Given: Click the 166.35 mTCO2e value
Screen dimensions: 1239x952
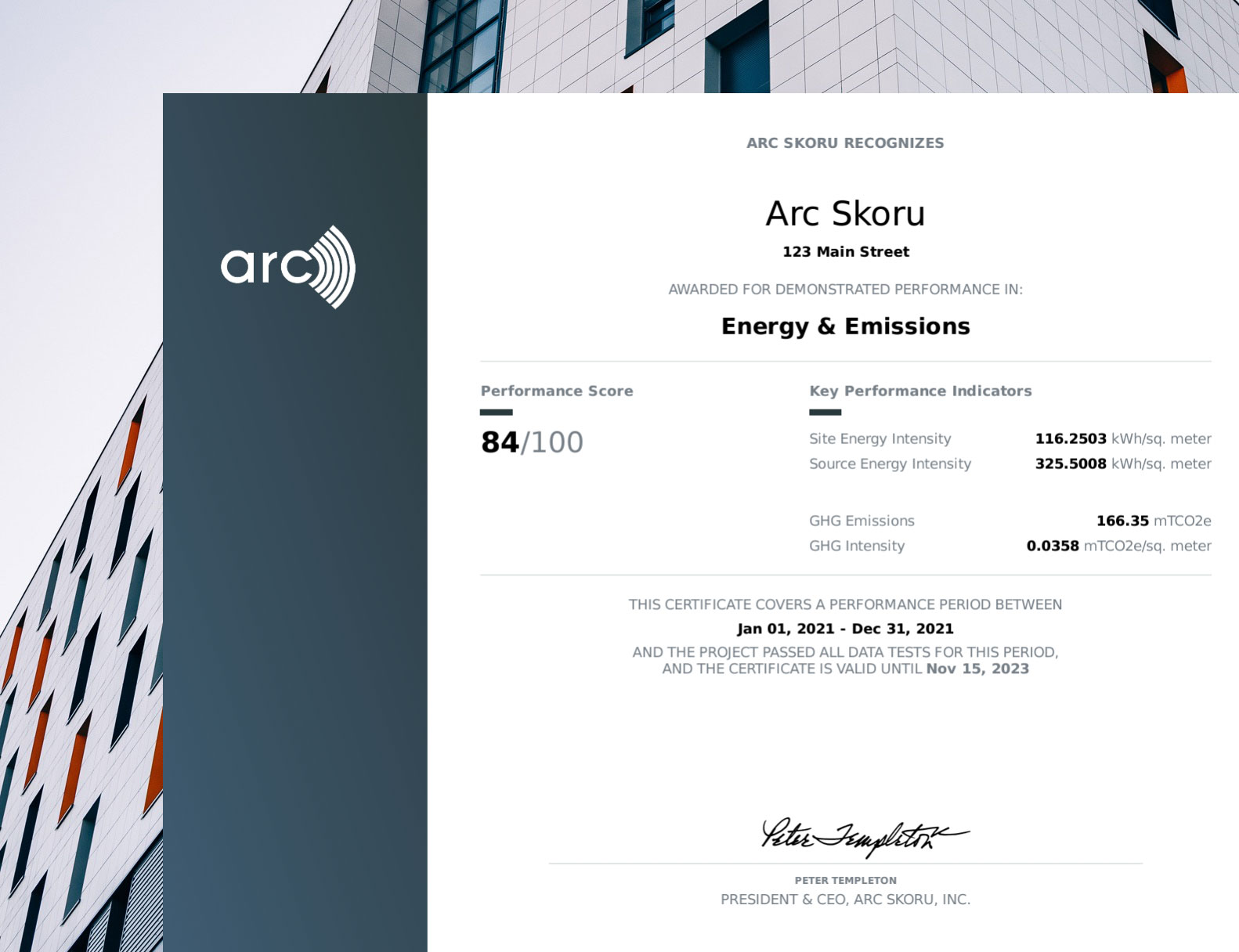Looking at the screenshot, I should [1154, 521].
